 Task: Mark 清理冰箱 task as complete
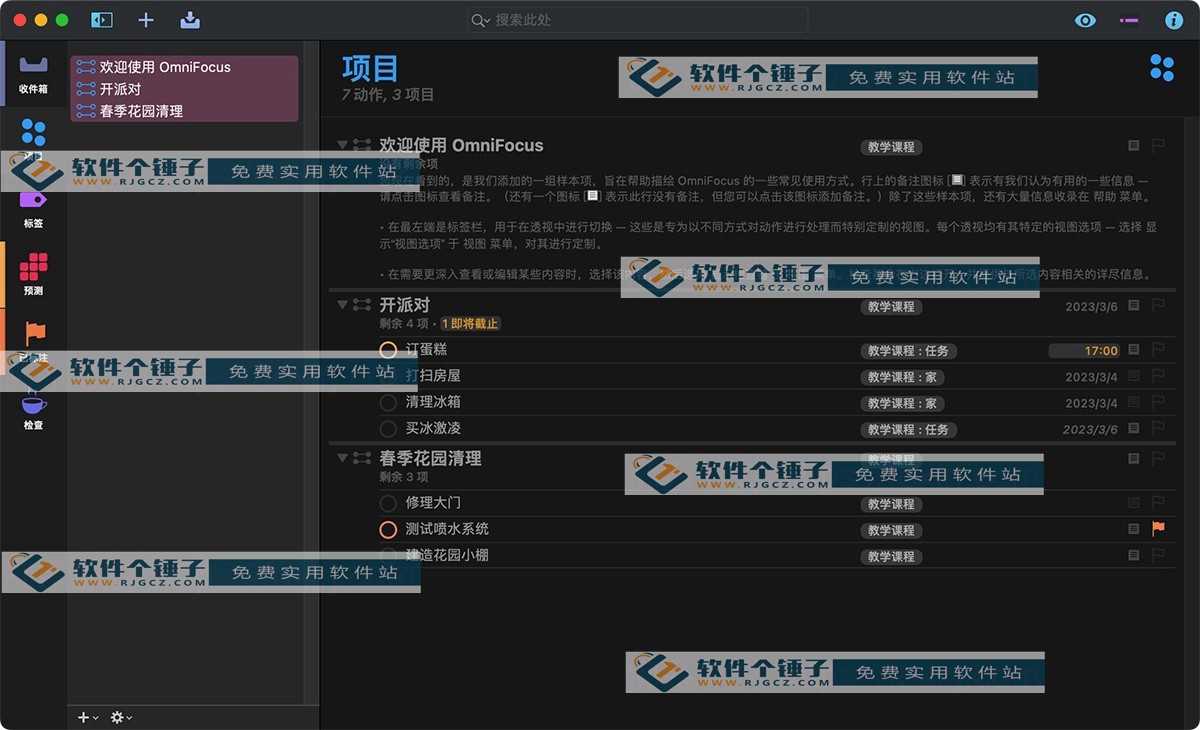pyautogui.click(x=389, y=402)
